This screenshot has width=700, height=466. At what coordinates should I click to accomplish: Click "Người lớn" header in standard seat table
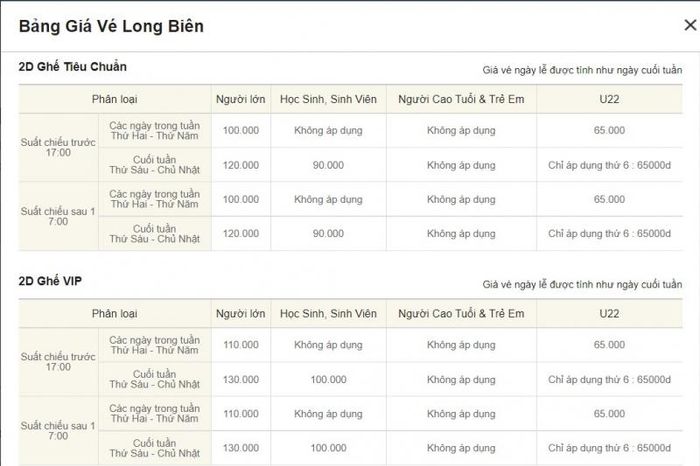(240, 99)
